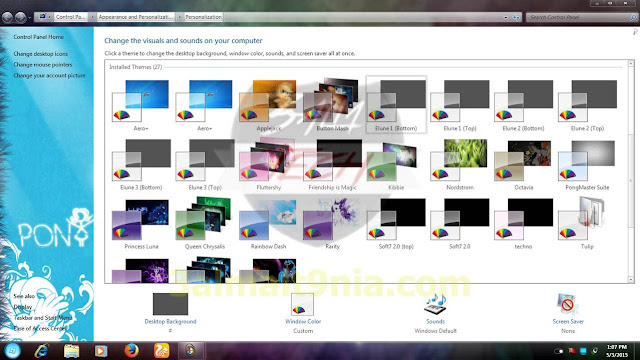640x360 pixels.
Task: Expand dropdown arrow after Appearance and Personalization
Action: click(x=180, y=17)
